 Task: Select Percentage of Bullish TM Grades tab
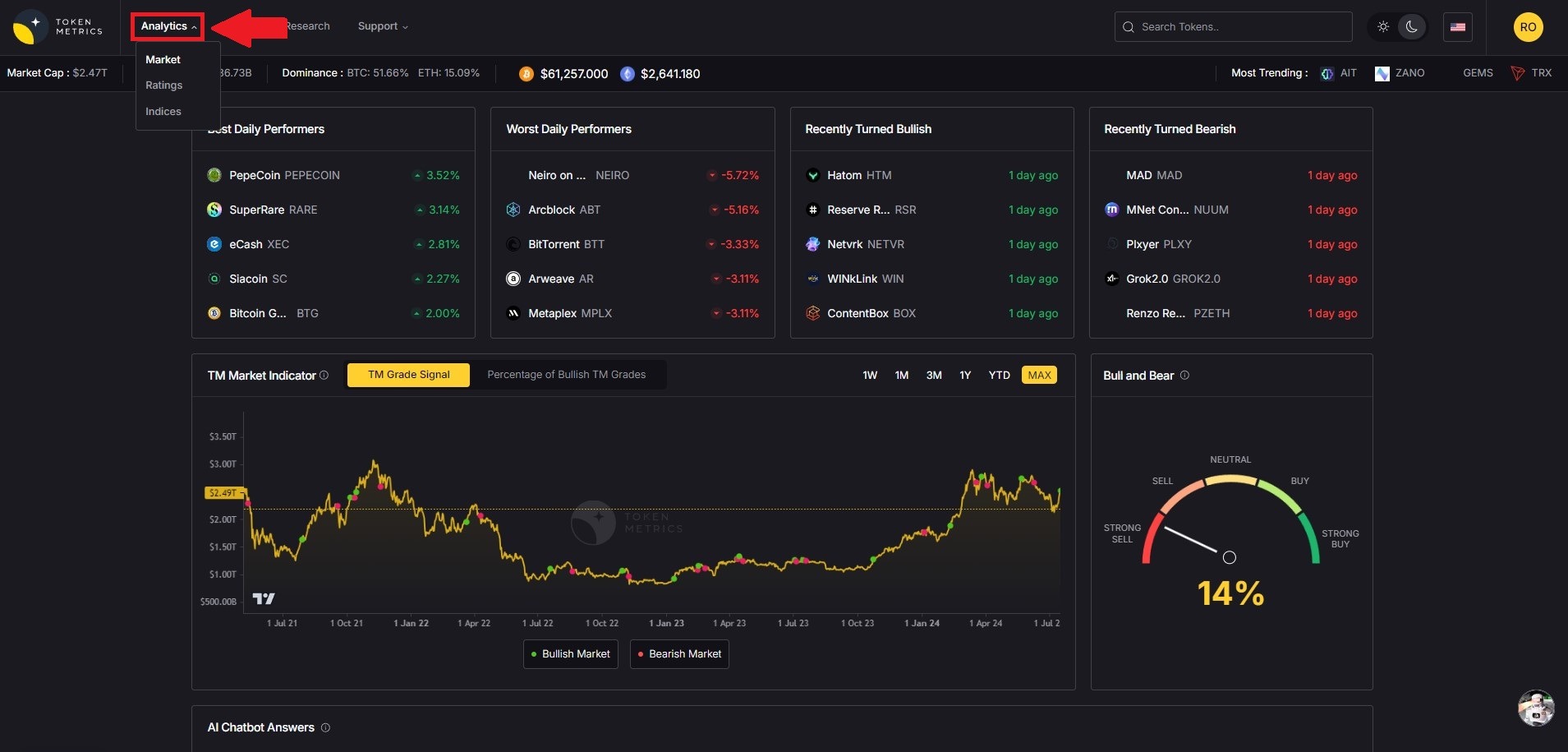click(567, 375)
